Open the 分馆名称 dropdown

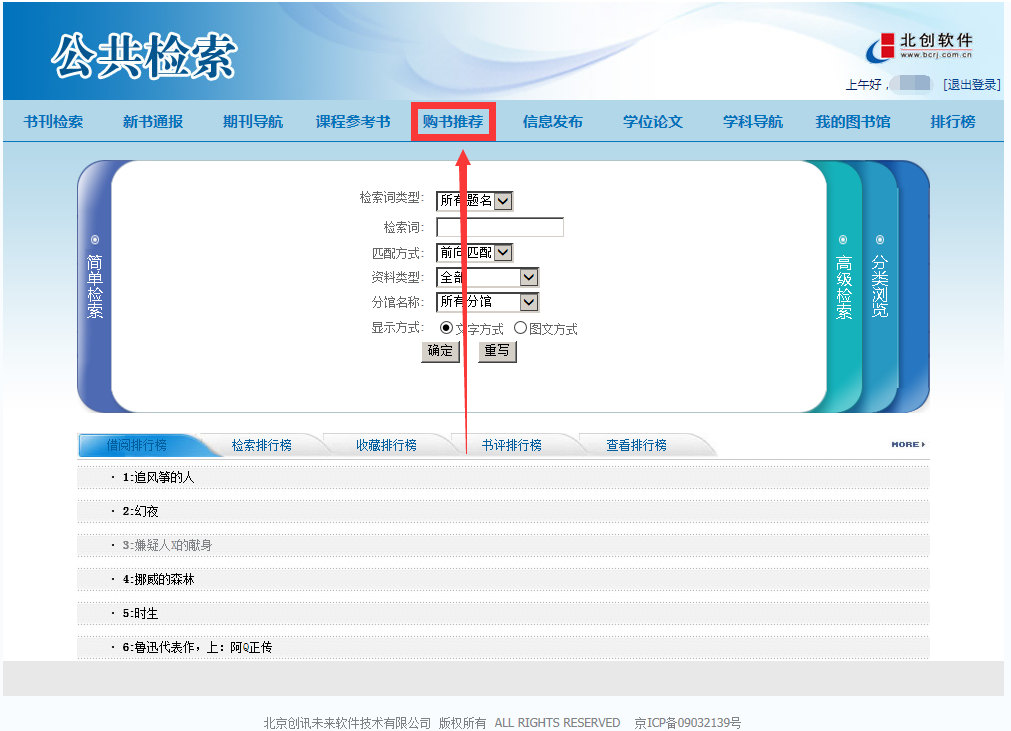529,302
